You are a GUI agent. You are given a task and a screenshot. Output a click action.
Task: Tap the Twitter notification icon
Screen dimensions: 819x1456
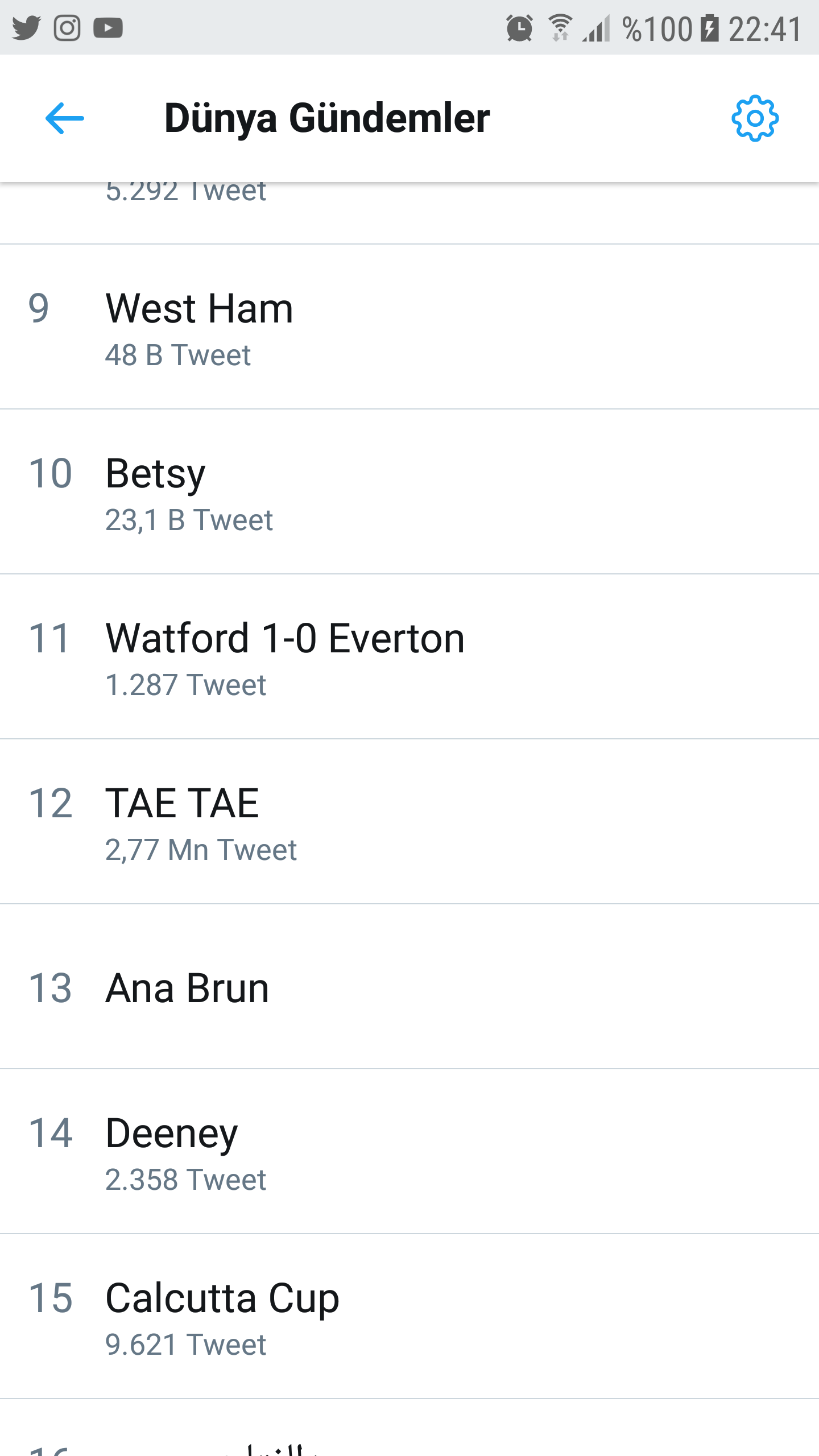tap(26, 28)
